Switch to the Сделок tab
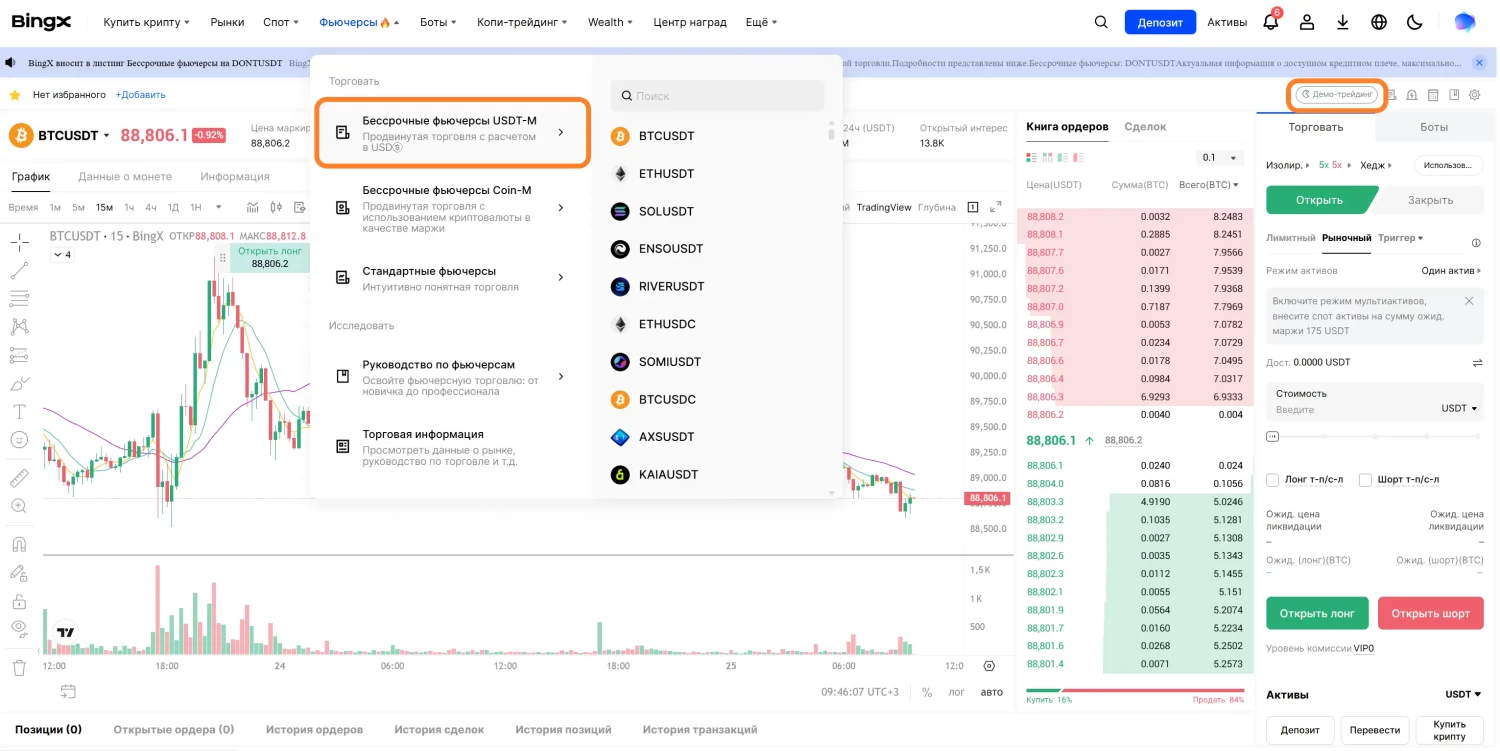This screenshot has height=751, width=1500. pos(1145,126)
